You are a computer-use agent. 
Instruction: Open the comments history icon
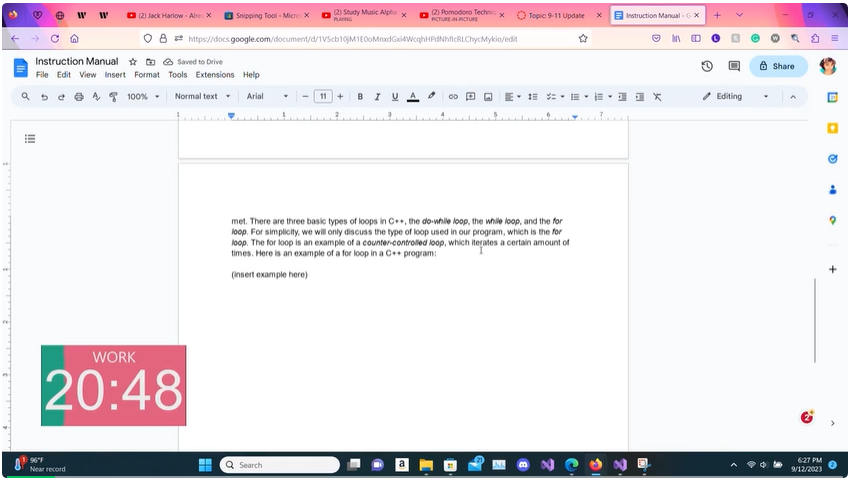(734, 66)
